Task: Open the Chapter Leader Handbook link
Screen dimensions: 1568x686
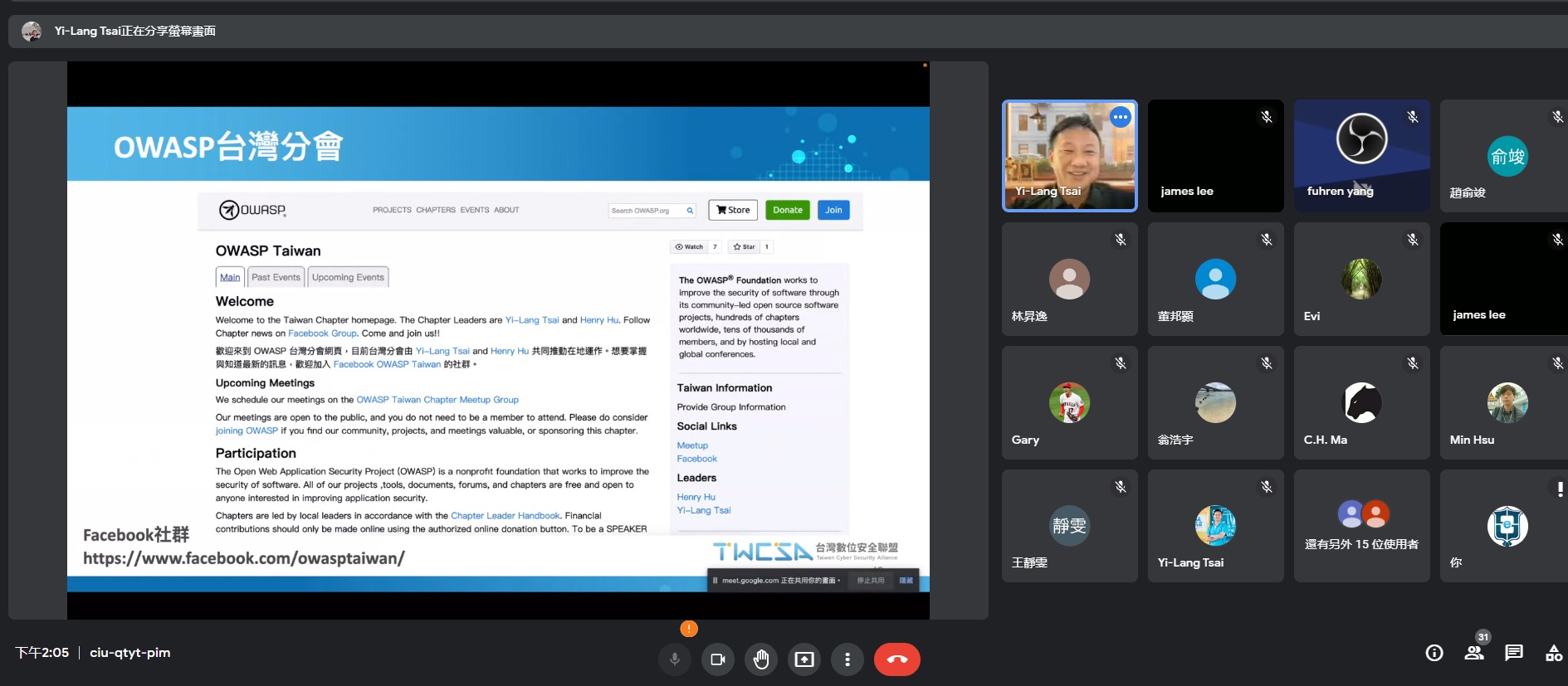Action: click(506, 516)
